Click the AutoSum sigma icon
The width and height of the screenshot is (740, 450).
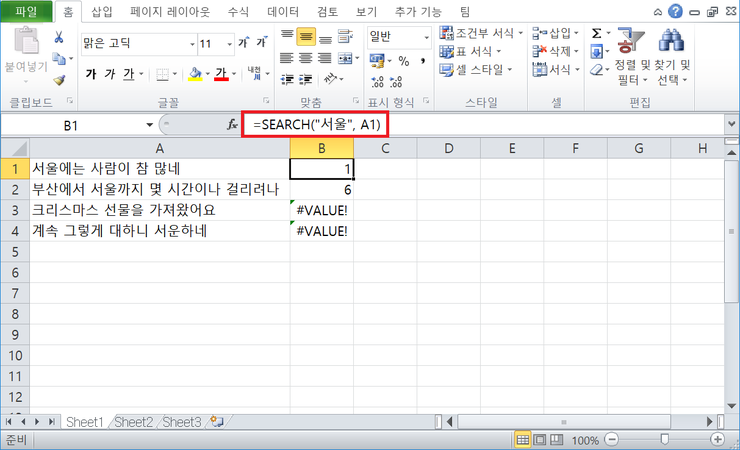(597, 33)
